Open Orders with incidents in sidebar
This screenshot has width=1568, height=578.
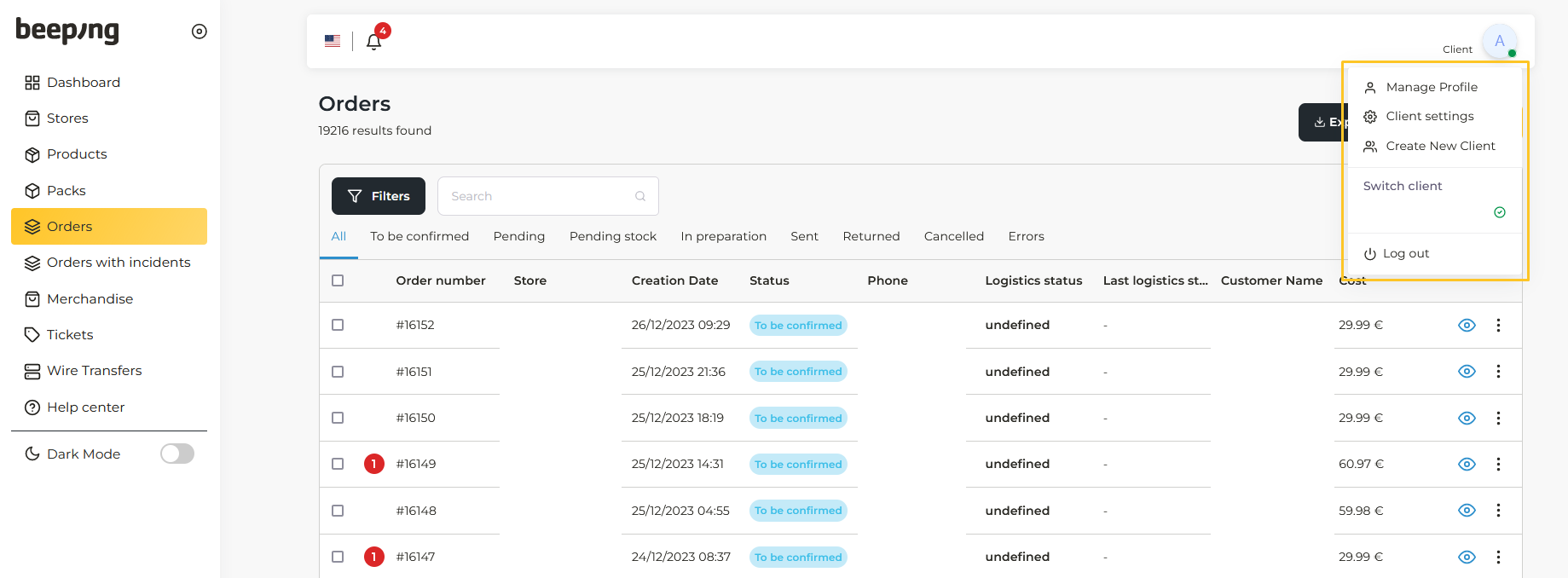coord(119,263)
